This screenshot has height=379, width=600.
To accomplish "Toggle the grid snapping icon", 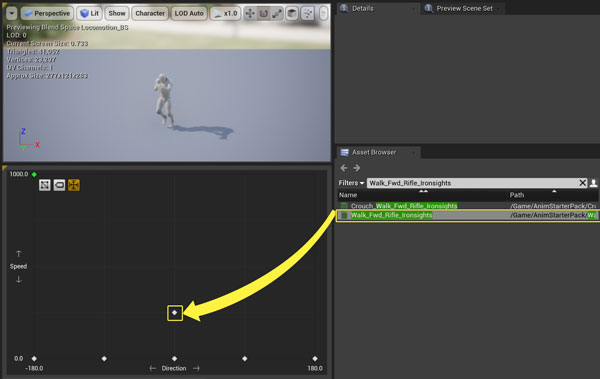I will (308, 14).
